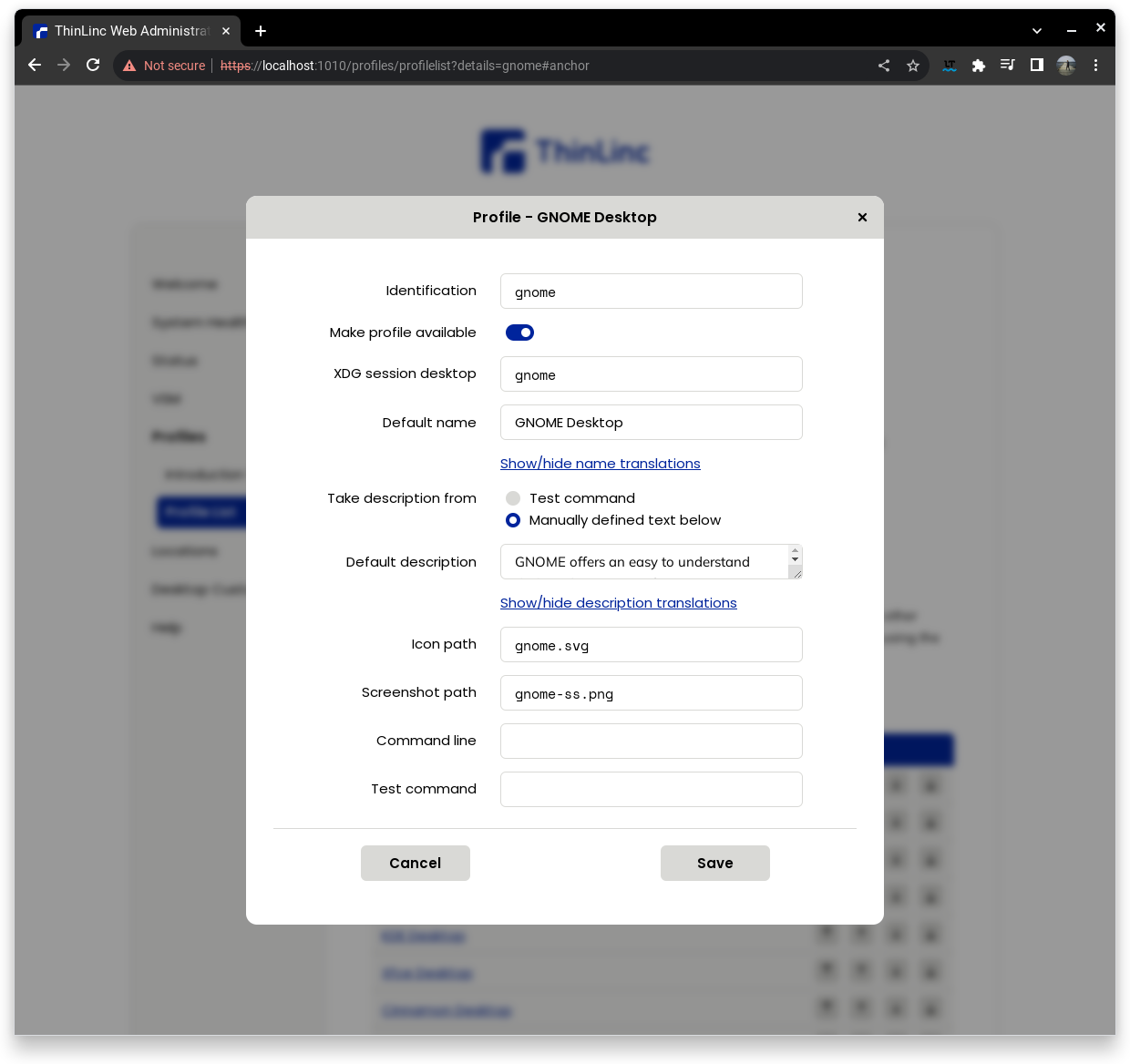Close the ThinLinc Web Administration tab

[226, 31]
